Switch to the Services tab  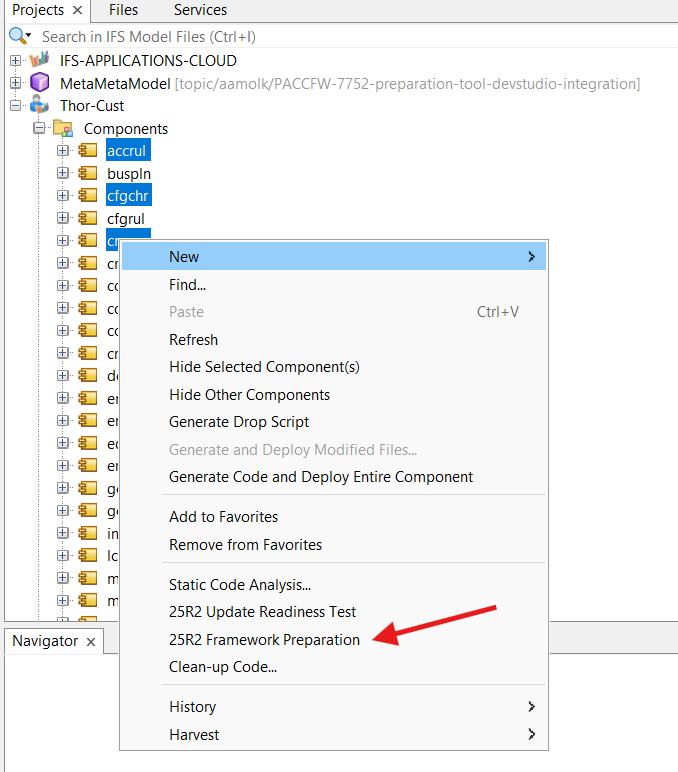pyautogui.click(x=200, y=10)
